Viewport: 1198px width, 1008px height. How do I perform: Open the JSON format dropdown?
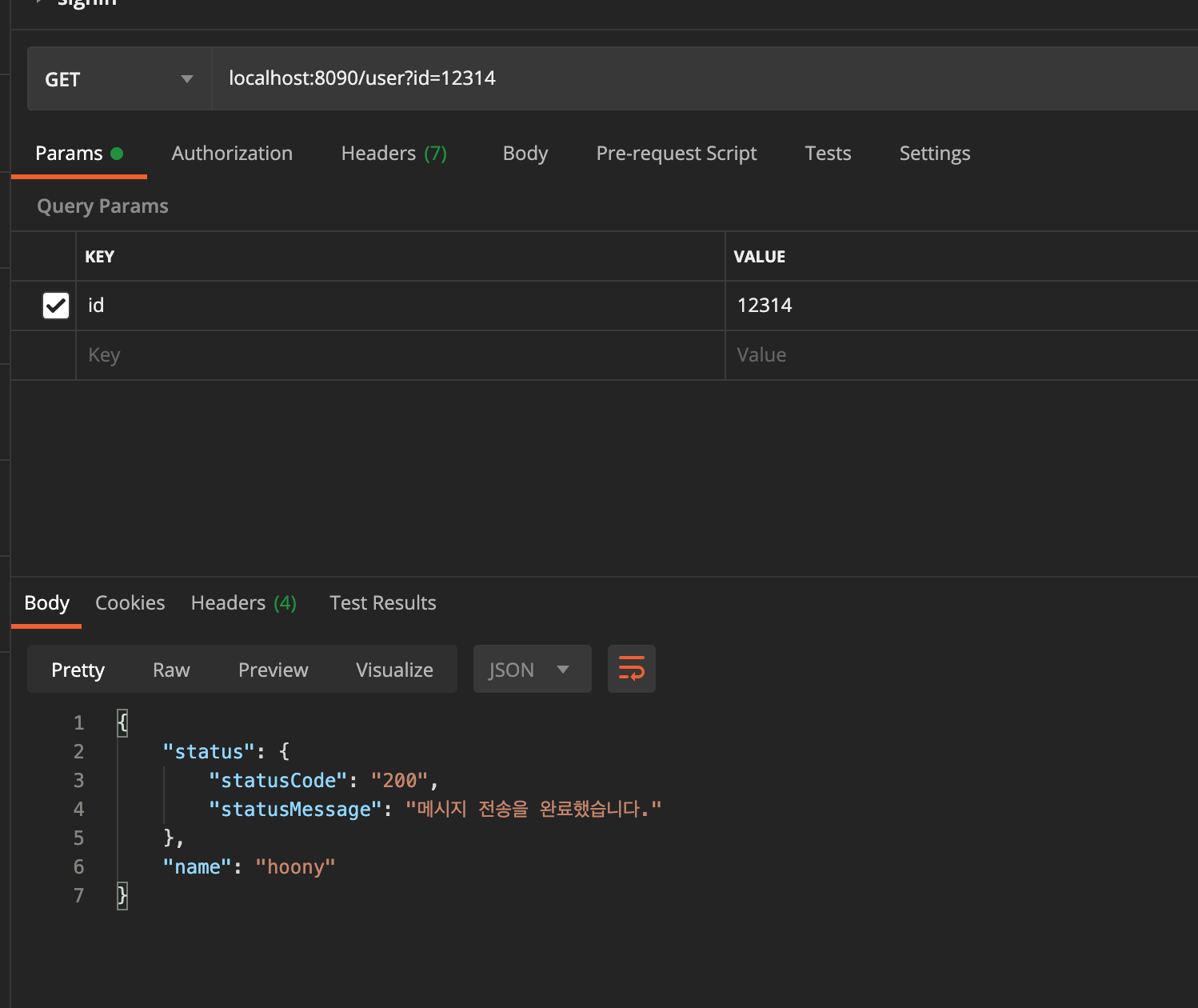tap(533, 670)
